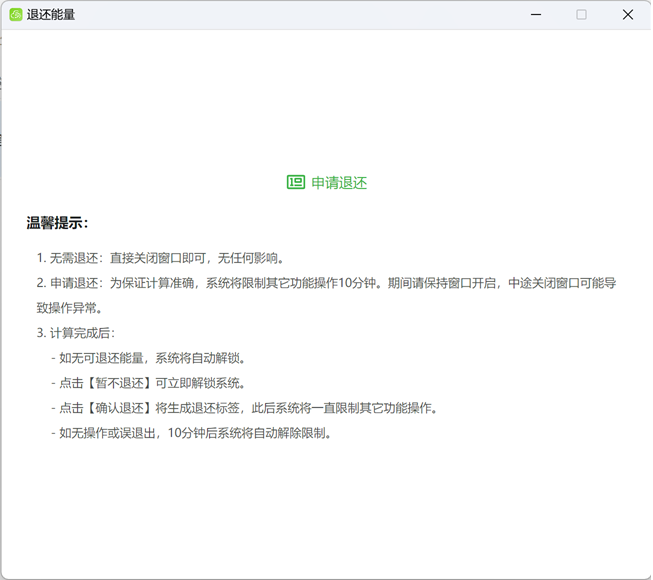Click the line '如无操作或误退出，10分钟后...'
653x580 pixels.
click(x=192, y=433)
